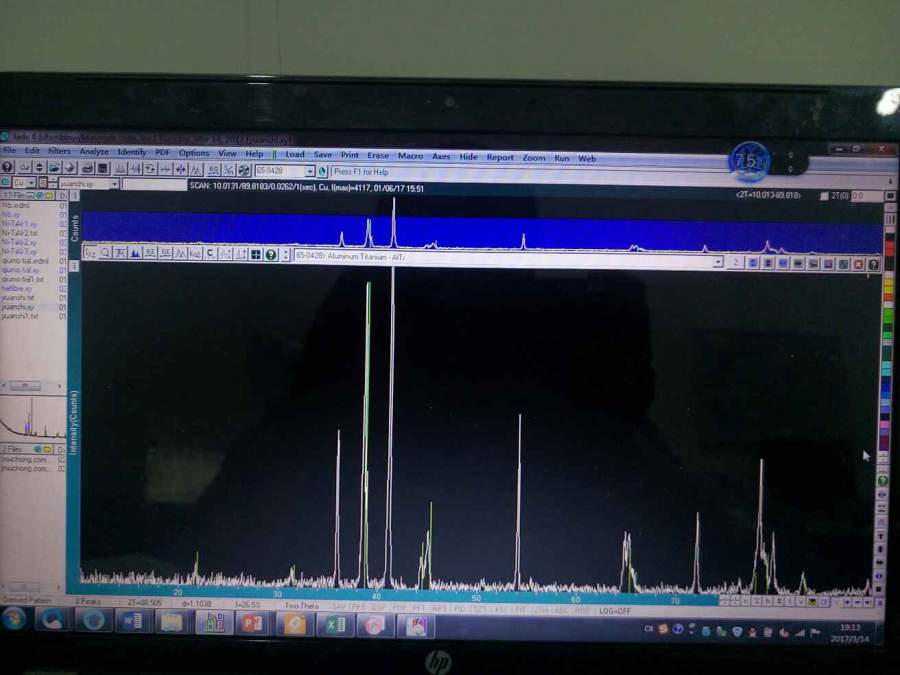Click the blue globe icon next to PDF number box

click(x=323, y=171)
